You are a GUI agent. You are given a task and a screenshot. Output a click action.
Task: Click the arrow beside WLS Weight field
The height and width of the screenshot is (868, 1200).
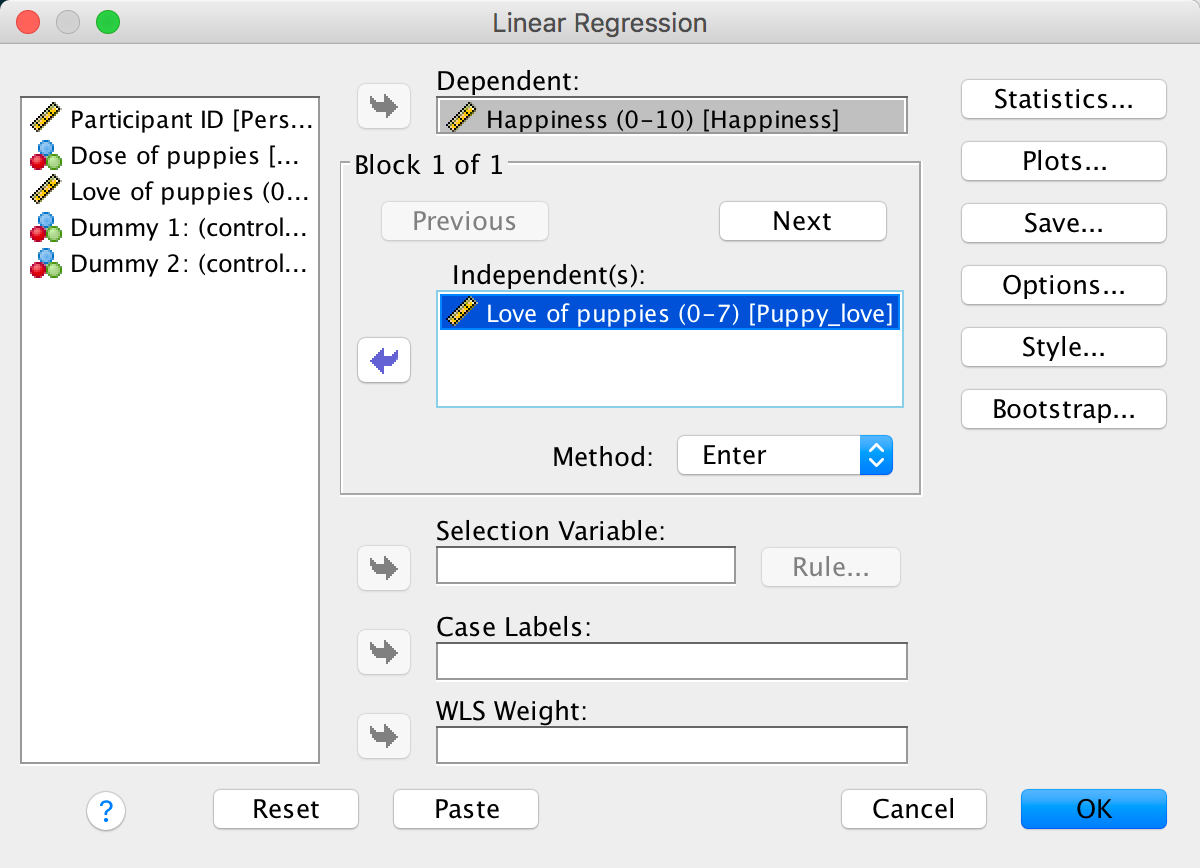click(x=384, y=736)
